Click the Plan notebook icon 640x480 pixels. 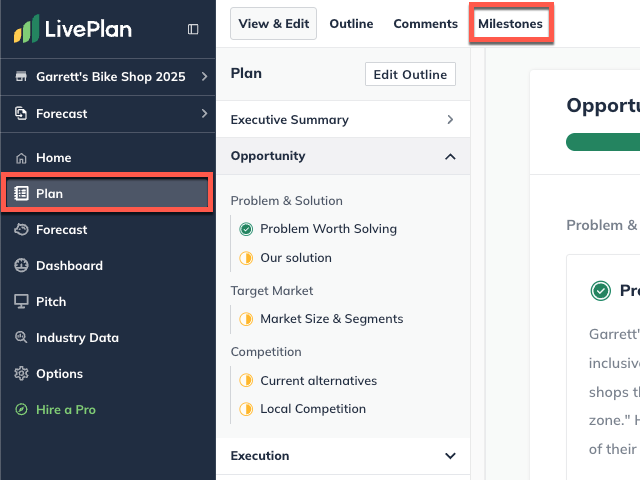[21, 193]
